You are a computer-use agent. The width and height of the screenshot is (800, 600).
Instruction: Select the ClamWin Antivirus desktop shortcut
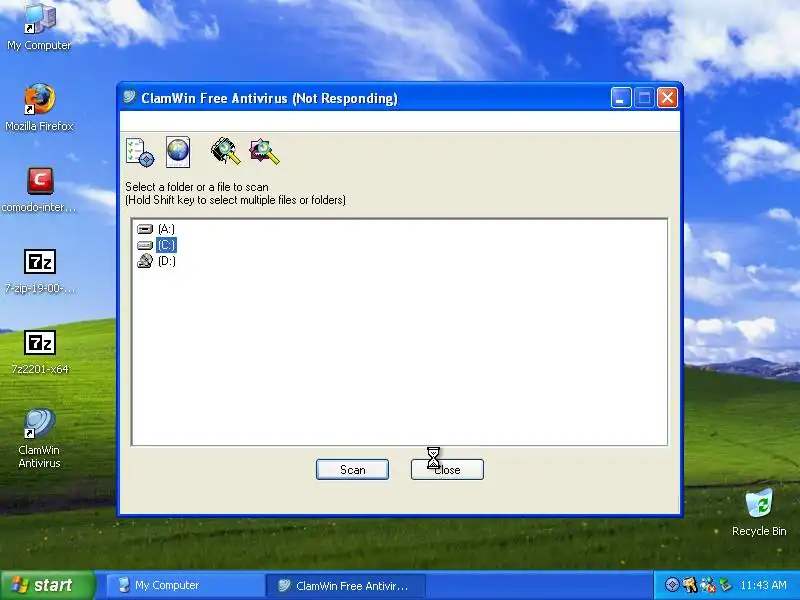pos(39,438)
